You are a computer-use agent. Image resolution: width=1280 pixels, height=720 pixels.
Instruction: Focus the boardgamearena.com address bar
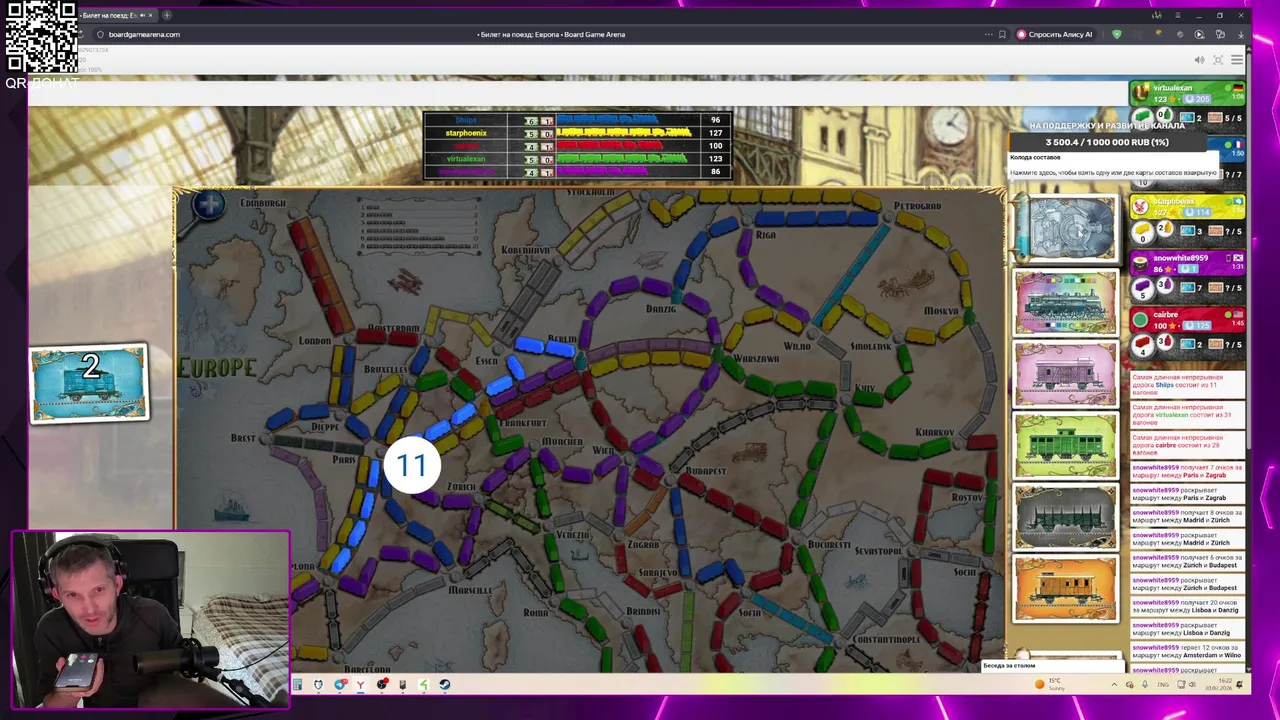[x=144, y=34]
